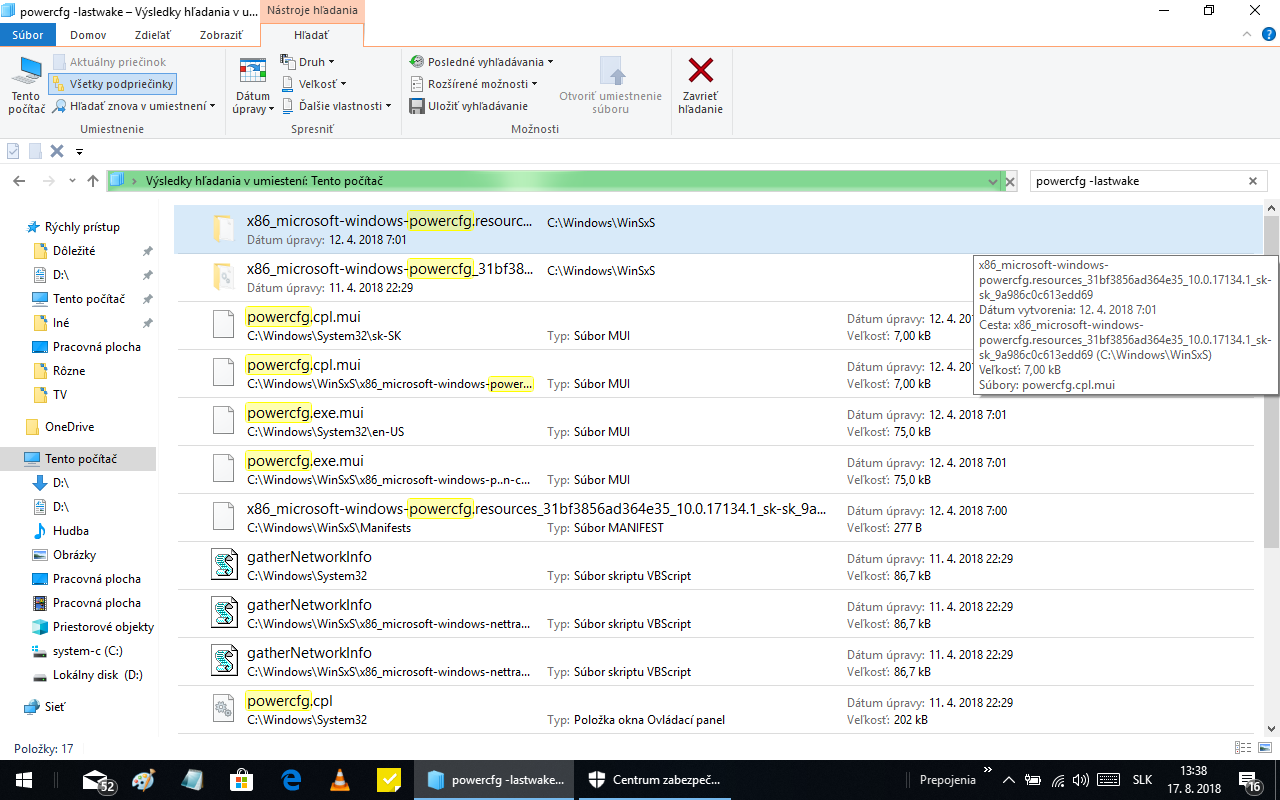1280x800 pixels.
Task: Select system-c (C:) drive in navigation pane
Action: (x=88, y=651)
